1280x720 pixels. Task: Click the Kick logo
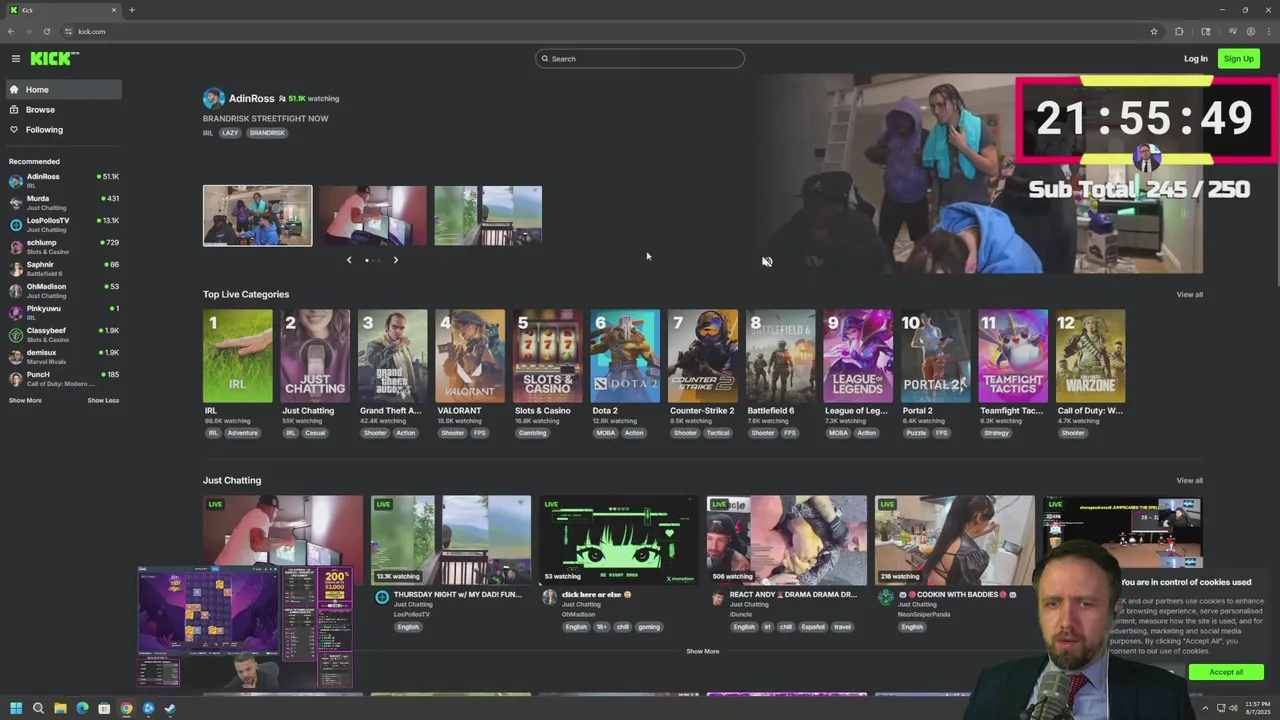click(54, 59)
